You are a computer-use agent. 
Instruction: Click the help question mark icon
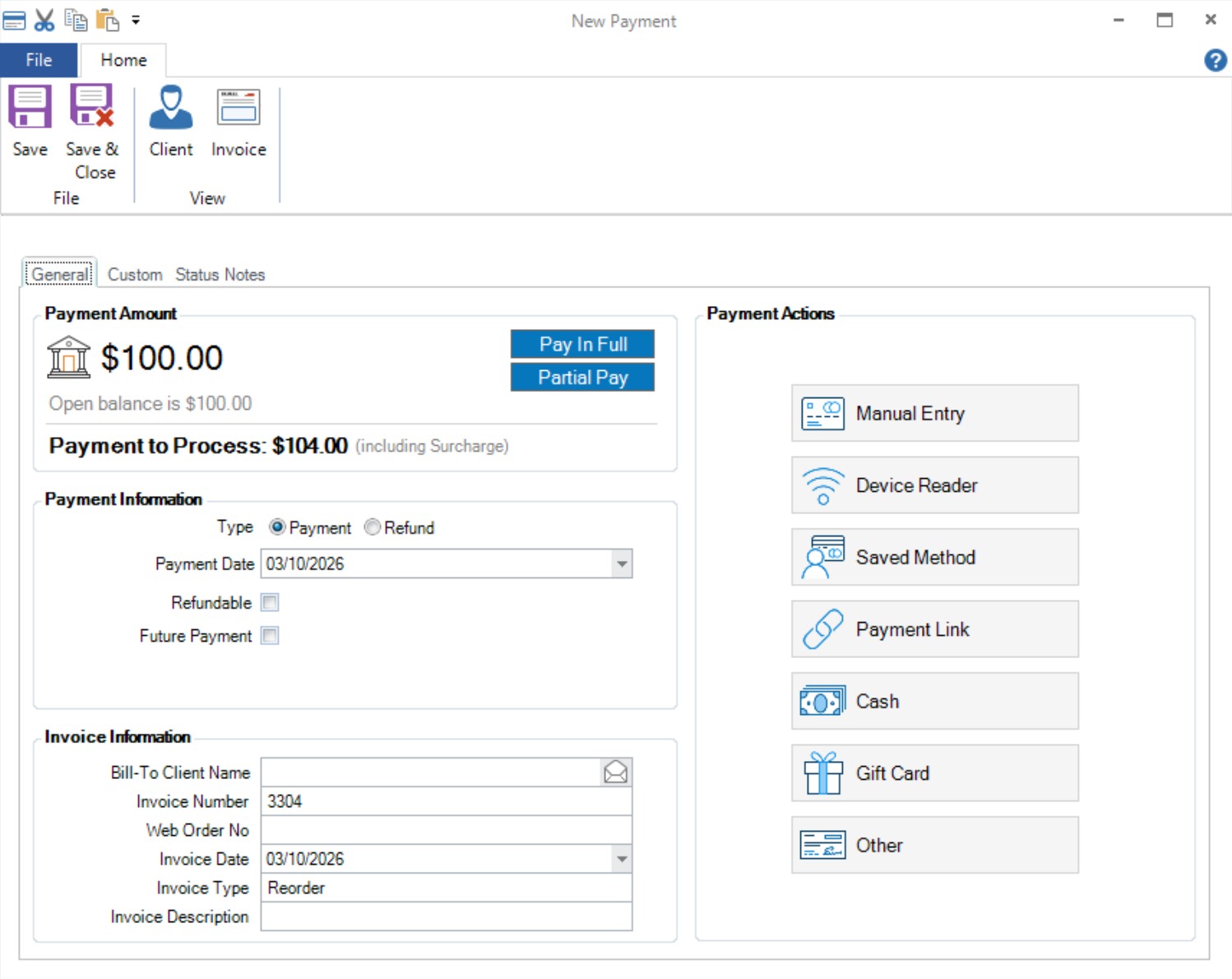click(x=1215, y=60)
